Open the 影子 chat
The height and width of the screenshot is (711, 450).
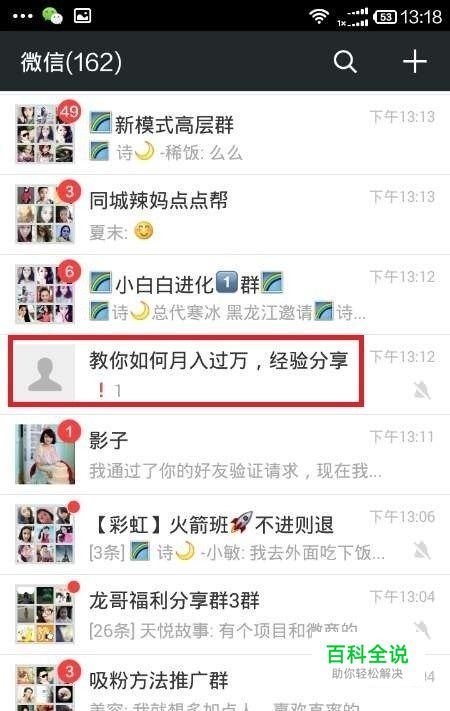point(225,455)
